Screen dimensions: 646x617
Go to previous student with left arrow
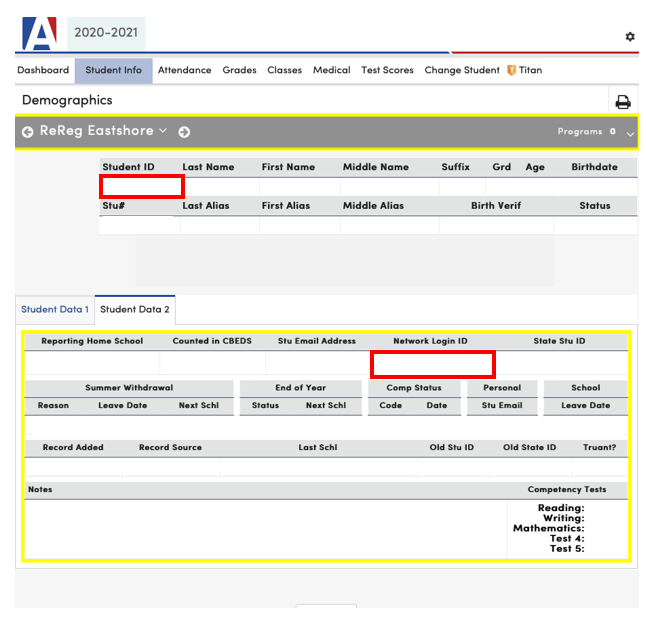pos(27,132)
